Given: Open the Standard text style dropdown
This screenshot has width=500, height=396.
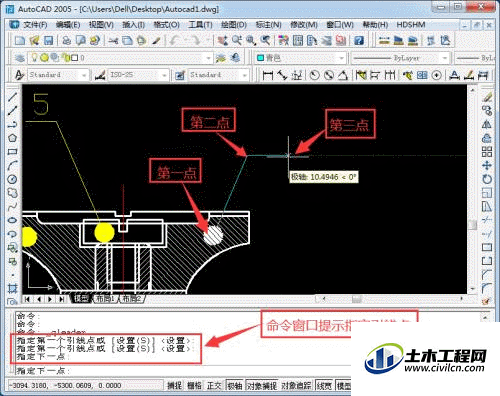Looking at the screenshot, I should click(84, 75).
